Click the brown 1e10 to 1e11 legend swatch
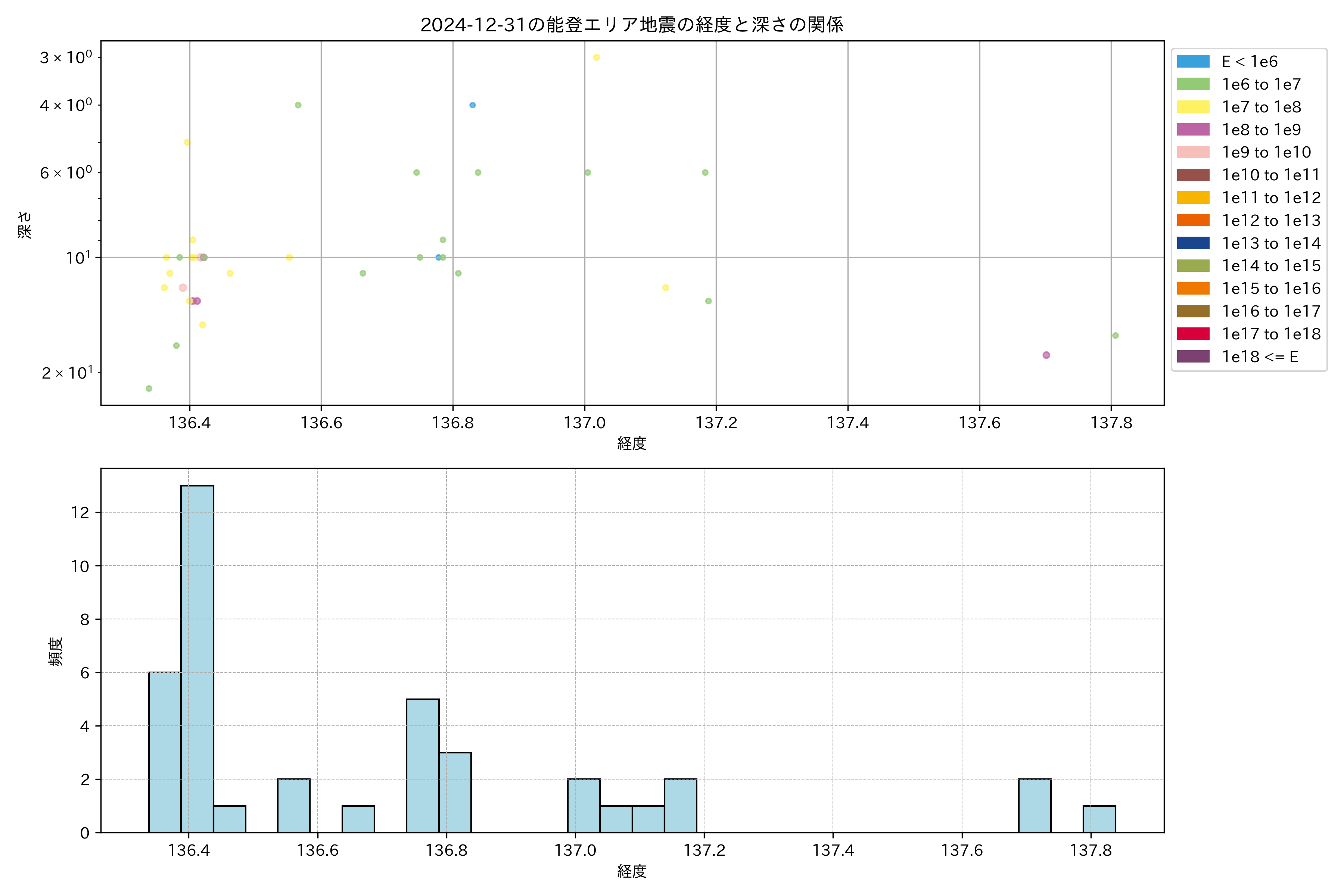 [1193, 175]
